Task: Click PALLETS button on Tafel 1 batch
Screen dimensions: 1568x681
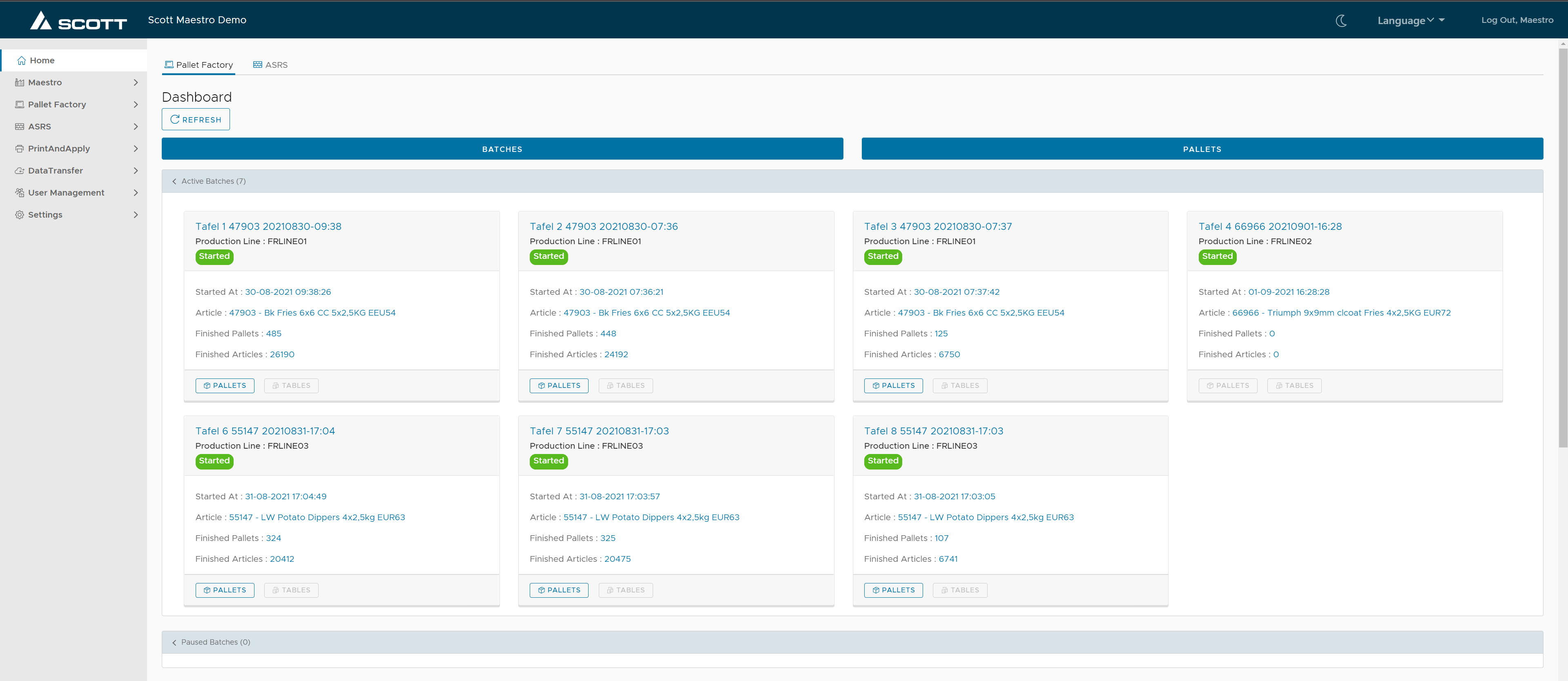Action: tap(224, 385)
